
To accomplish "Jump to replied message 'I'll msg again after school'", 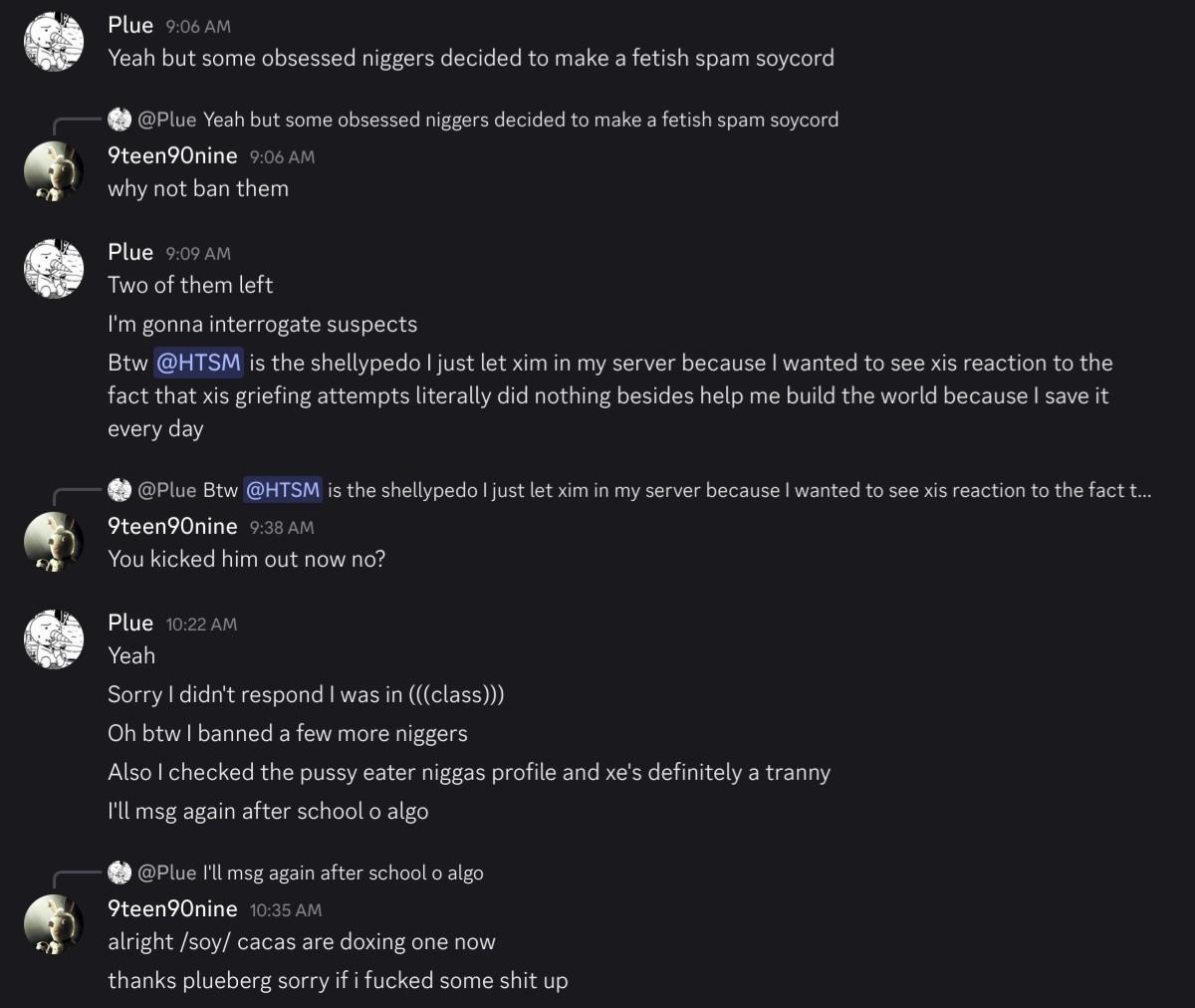I will (x=343, y=873).
